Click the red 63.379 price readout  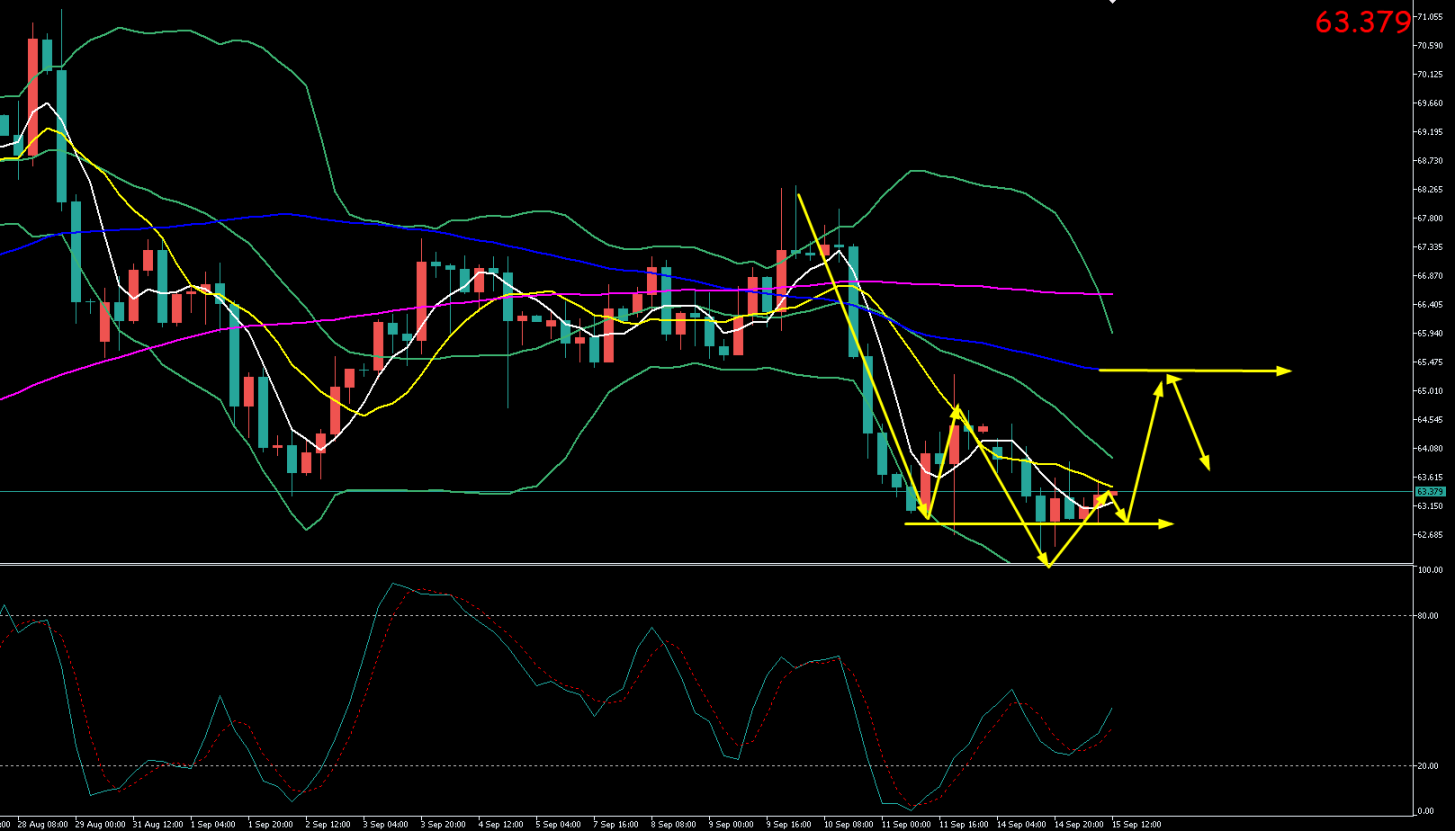coord(1362,22)
